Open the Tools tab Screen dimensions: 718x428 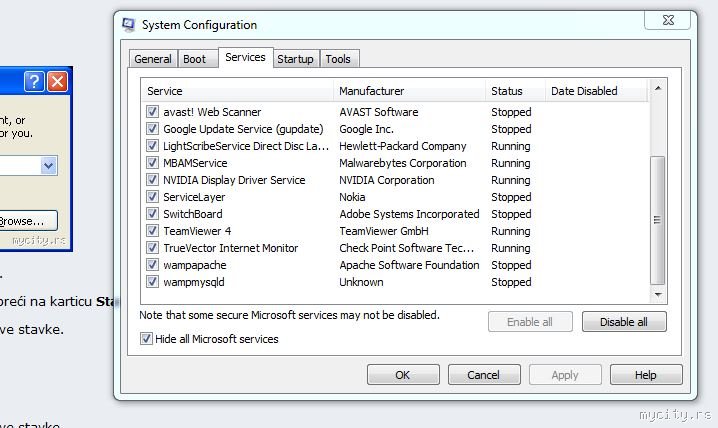(x=338, y=59)
